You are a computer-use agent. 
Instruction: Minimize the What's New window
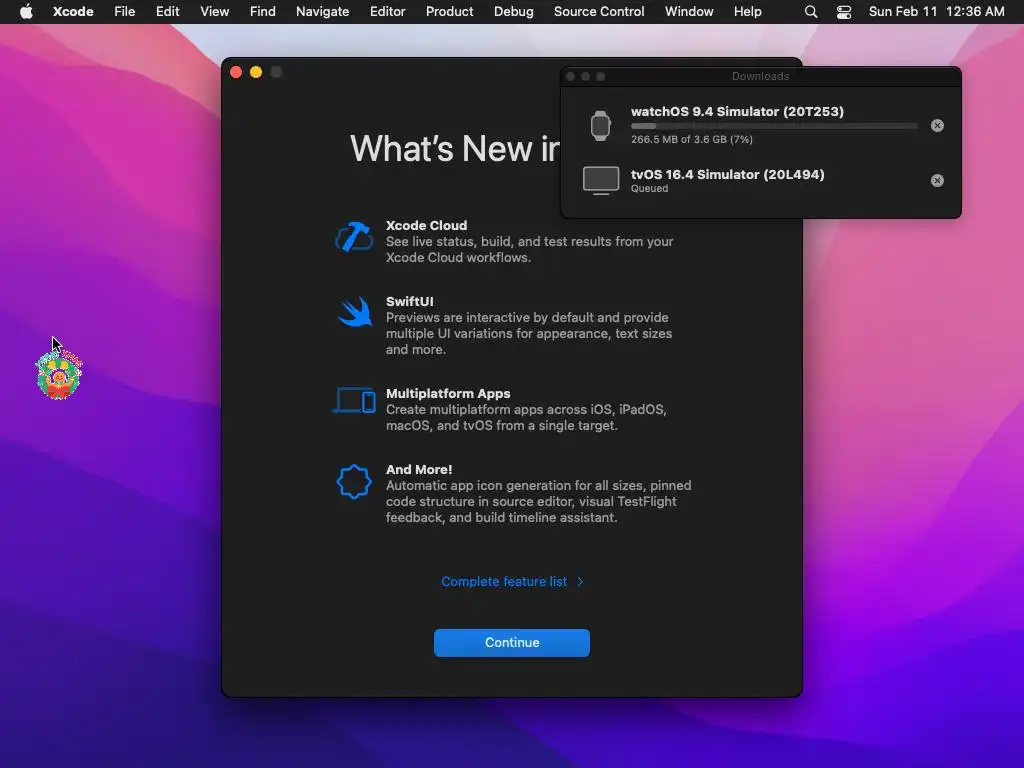coord(256,72)
